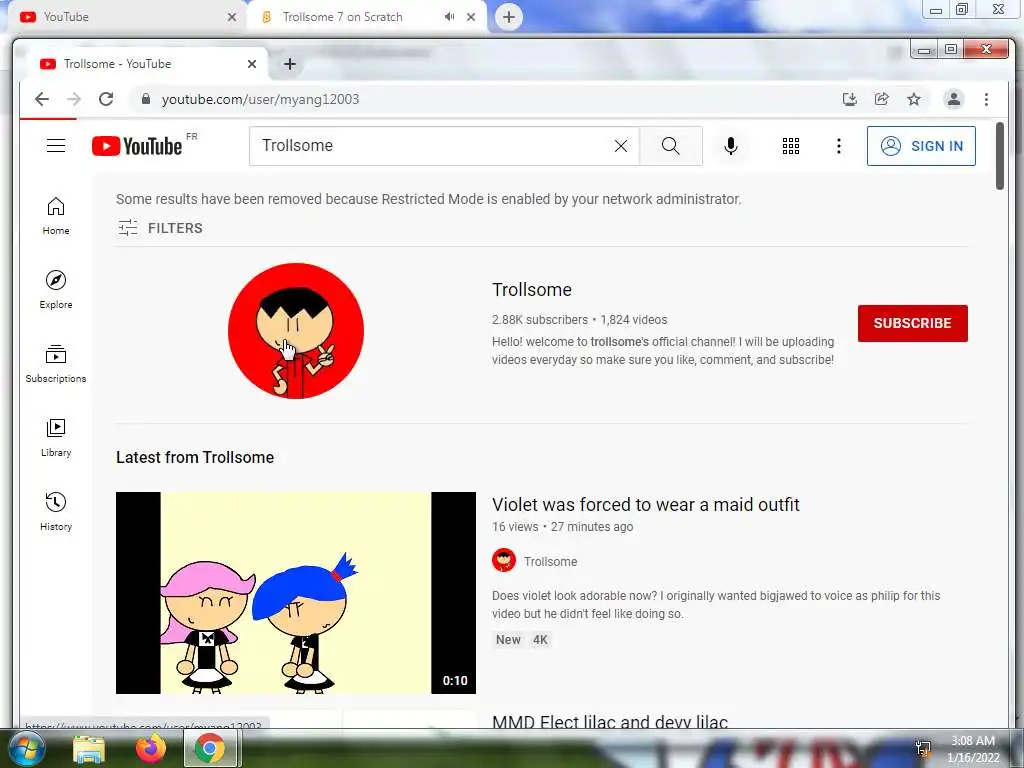This screenshot has width=1024, height=768.
Task: Open 'MMD Elect lilac and devy lilac' video
Action: (610, 721)
